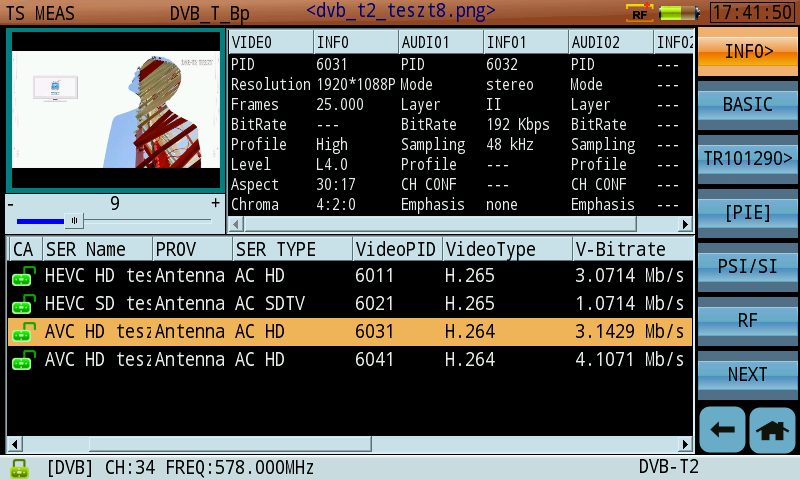Image resolution: width=800 pixels, height=480 pixels.
Task: Go back with the left arrow button
Action: pyautogui.click(x=721, y=429)
